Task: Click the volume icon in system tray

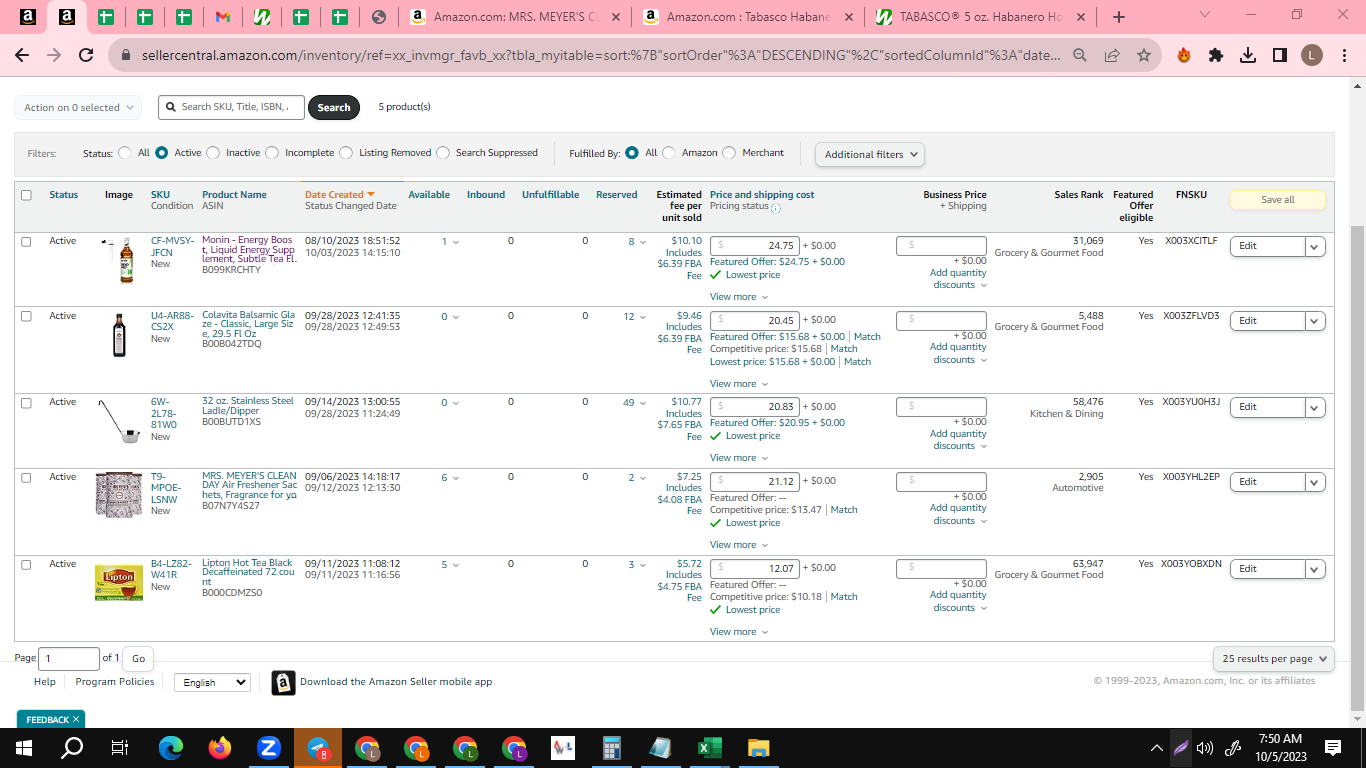Action: point(1205,747)
